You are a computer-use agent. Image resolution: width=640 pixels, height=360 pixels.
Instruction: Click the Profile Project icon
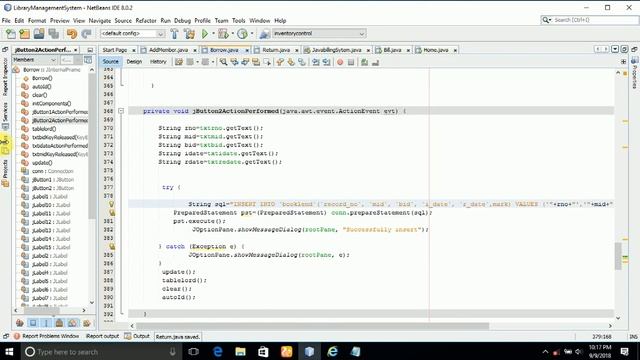tap(242, 33)
